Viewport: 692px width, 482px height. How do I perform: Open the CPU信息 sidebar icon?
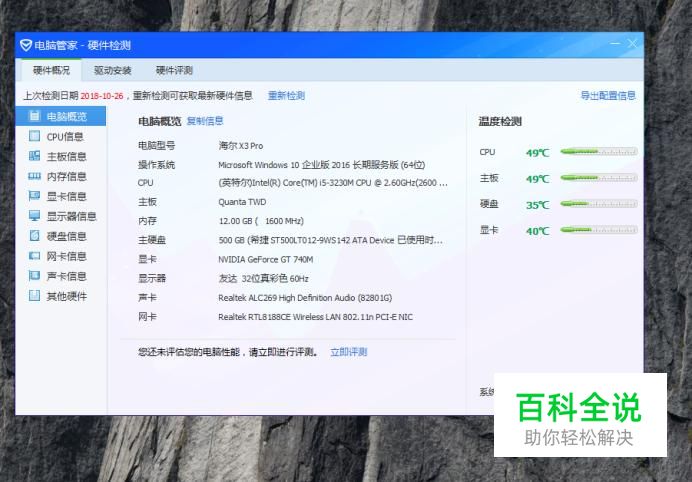[x=34, y=136]
